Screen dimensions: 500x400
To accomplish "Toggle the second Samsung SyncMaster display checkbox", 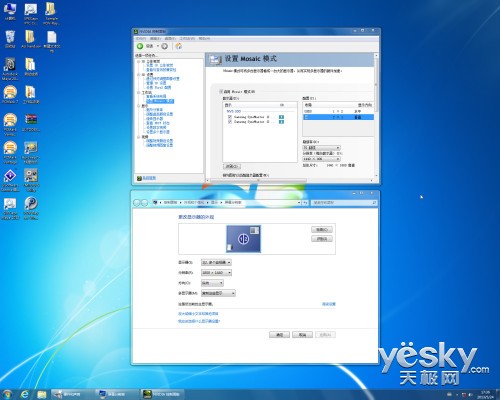I will pyautogui.click(x=230, y=122).
